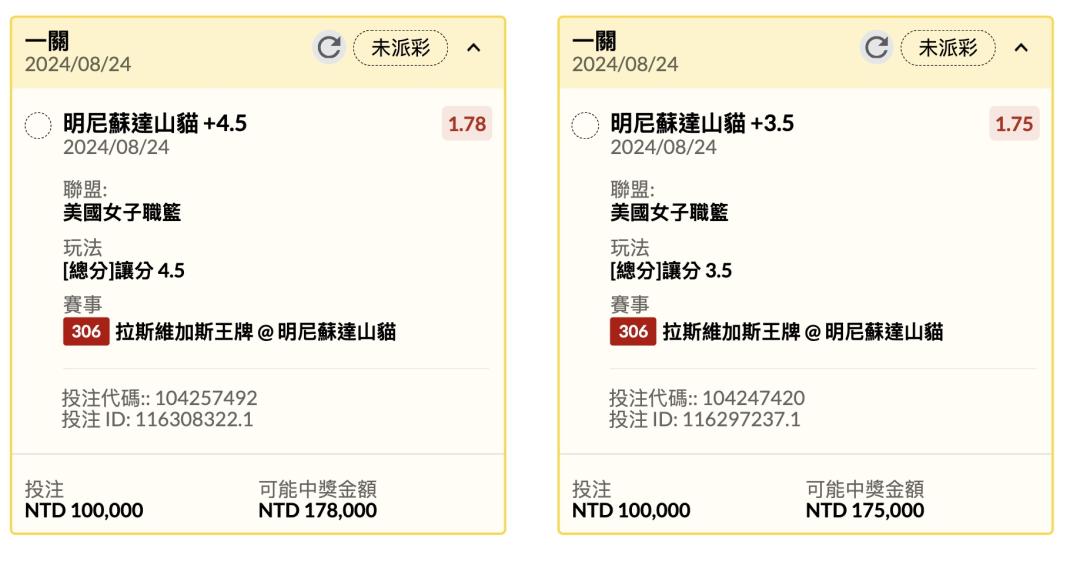Screen dimensions: 1080x565
Task: Collapse the right slip using chevron arrow
Action: (x=1021, y=48)
